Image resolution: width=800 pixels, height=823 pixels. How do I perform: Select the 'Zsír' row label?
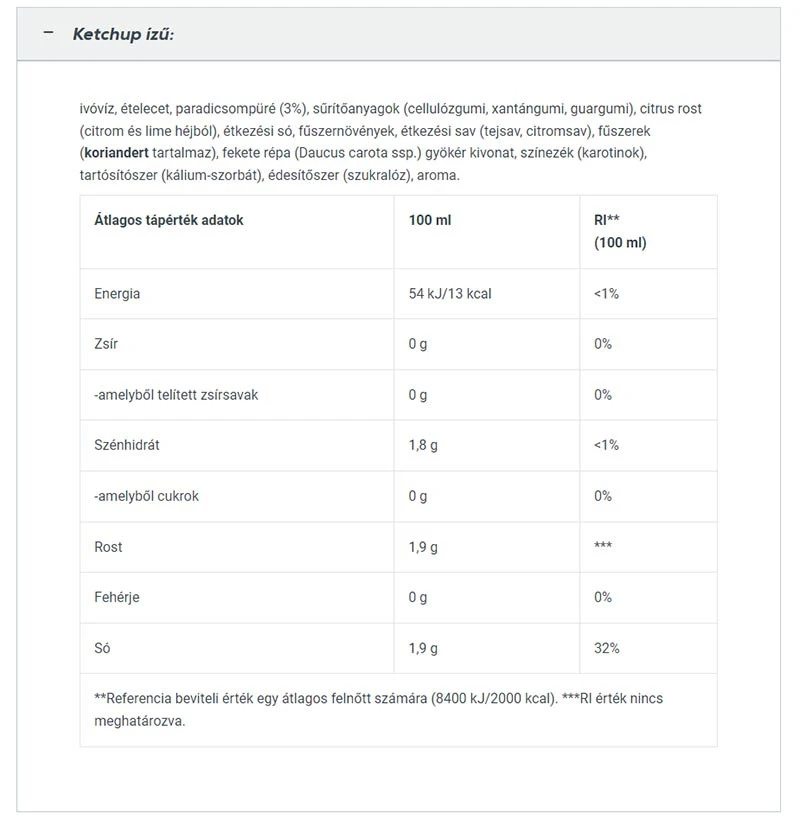(x=107, y=344)
